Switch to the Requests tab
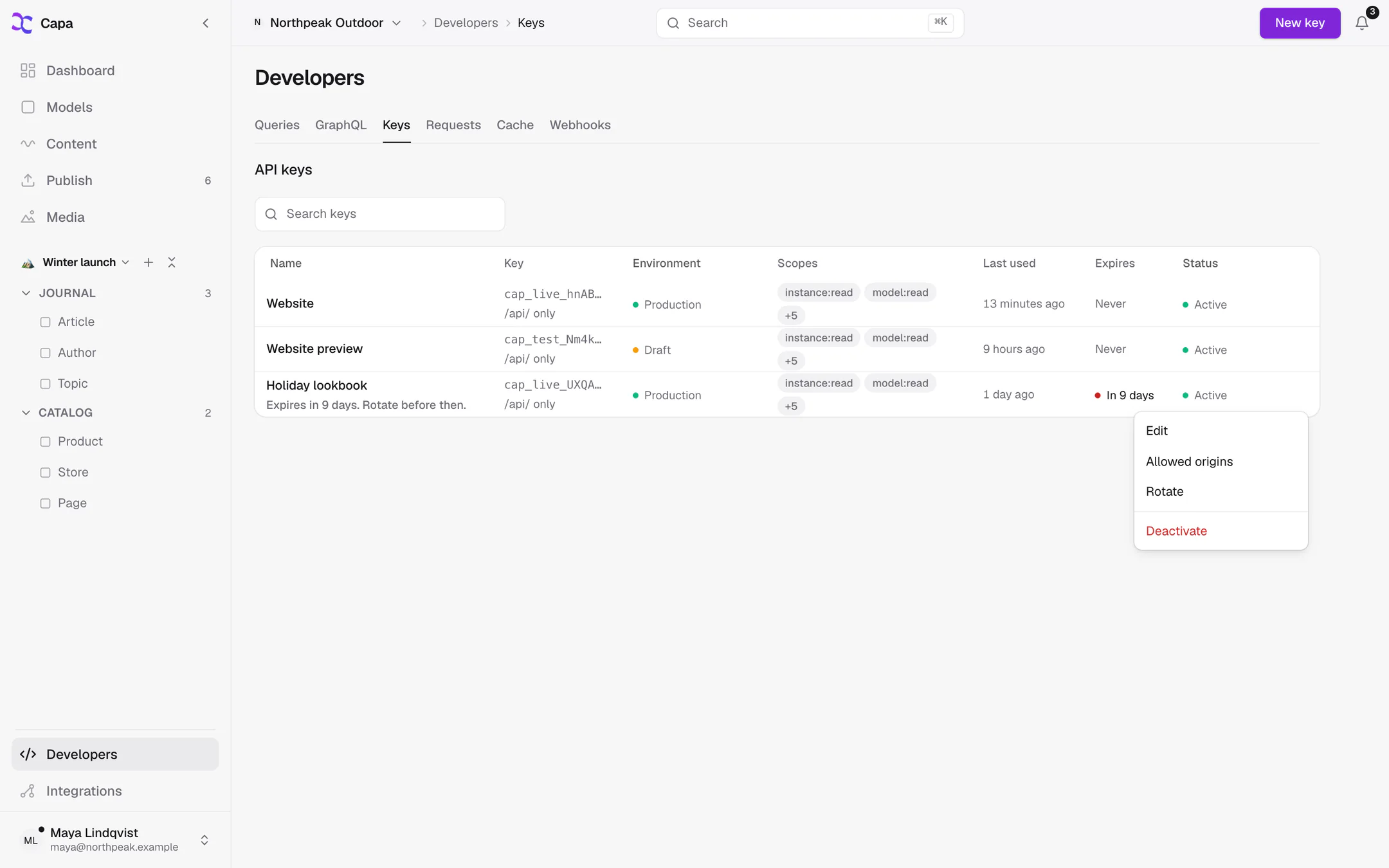The image size is (1389, 868). (453, 125)
